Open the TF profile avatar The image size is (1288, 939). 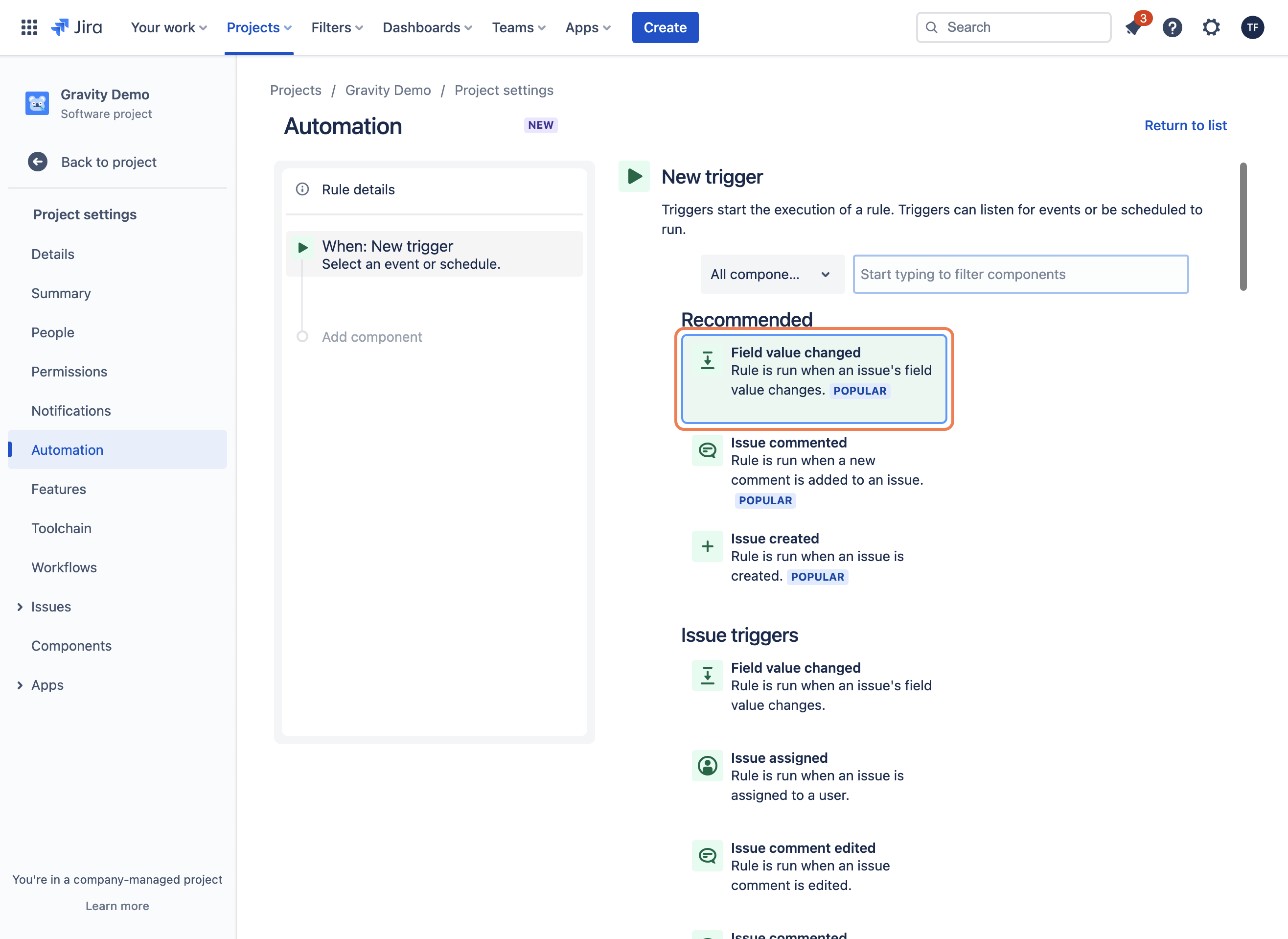1252,27
